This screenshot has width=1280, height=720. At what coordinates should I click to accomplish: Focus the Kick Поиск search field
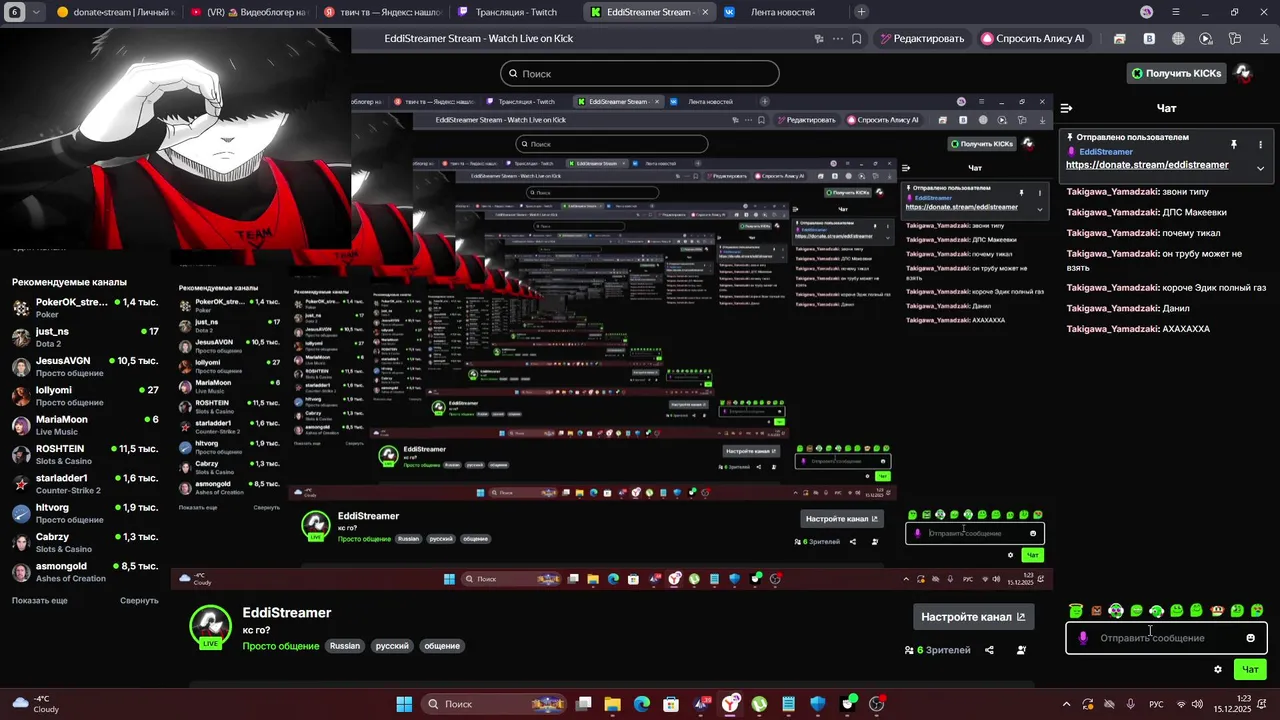[x=640, y=73]
